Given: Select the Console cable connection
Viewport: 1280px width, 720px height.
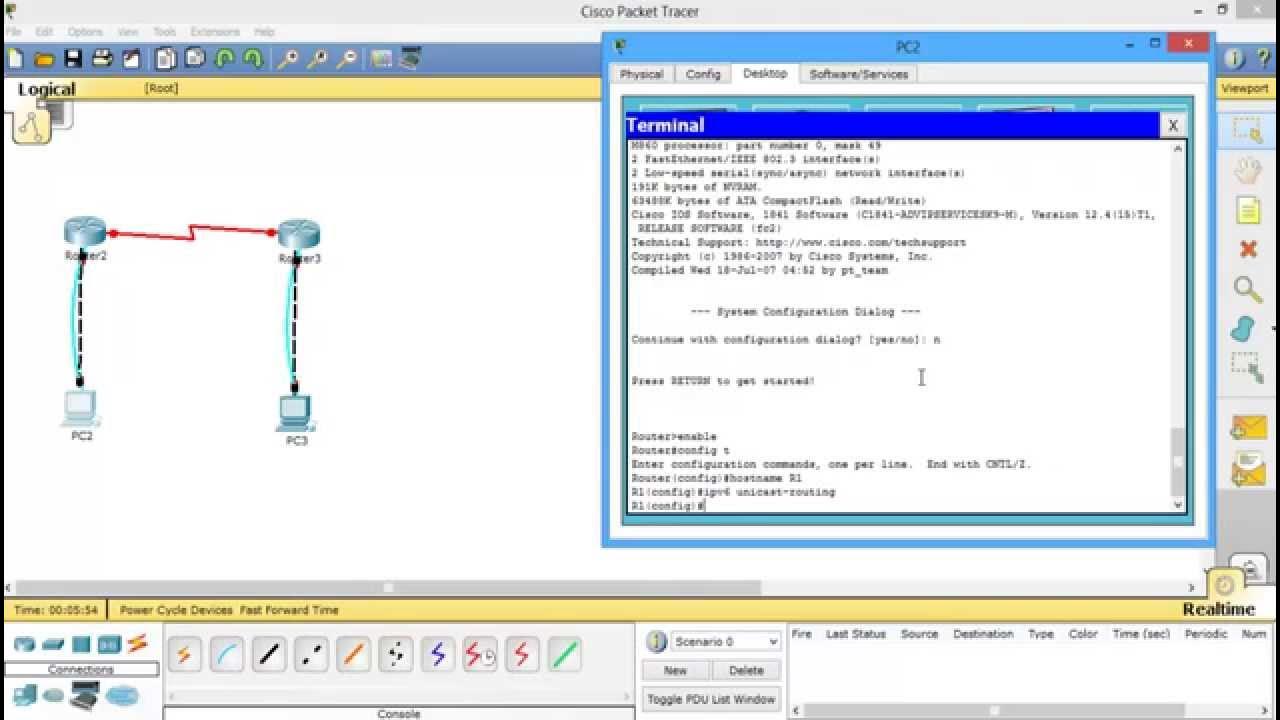Looking at the screenshot, I should coord(226,655).
